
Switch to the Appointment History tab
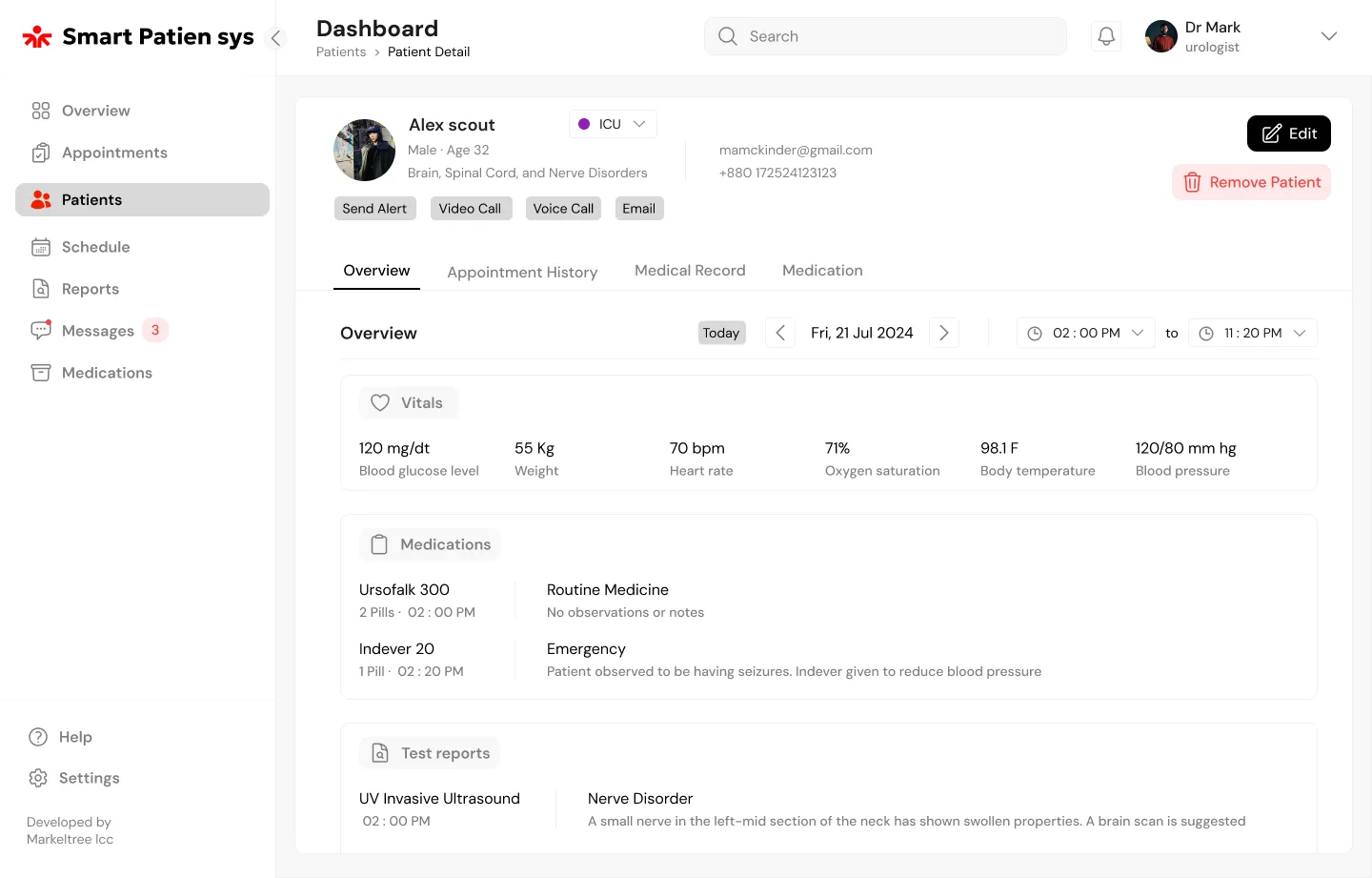click(x=522, y=273)
